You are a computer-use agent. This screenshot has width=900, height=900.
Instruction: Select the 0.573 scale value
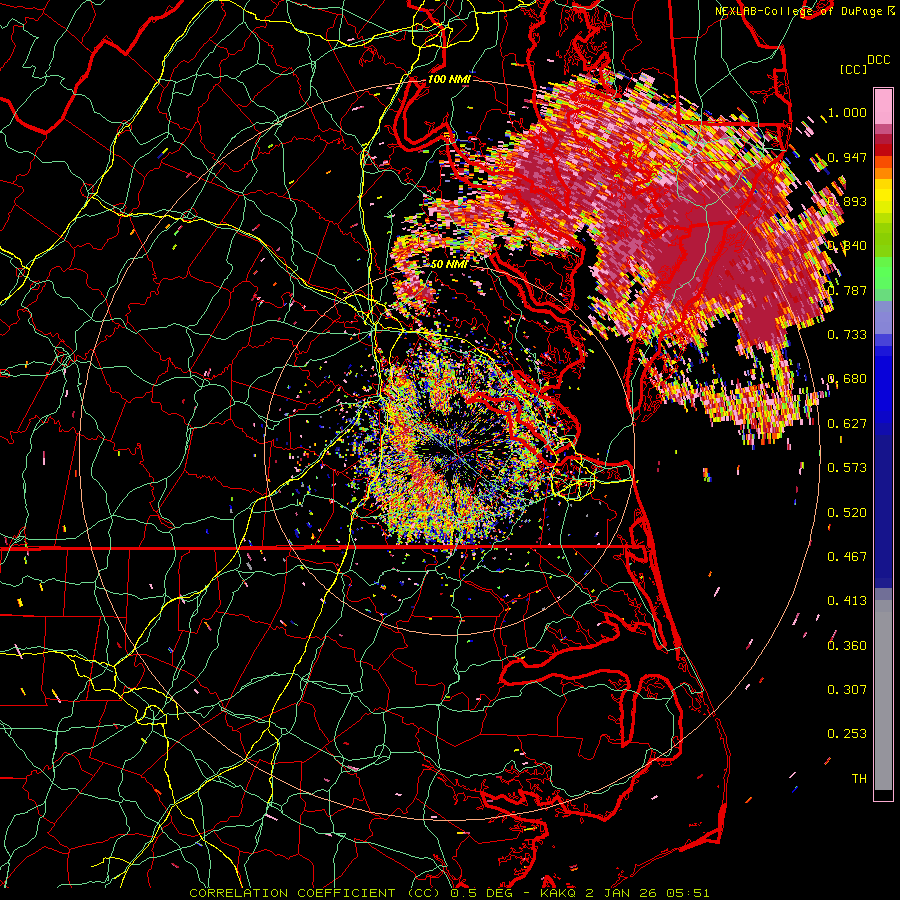click(x=847, y=468)
